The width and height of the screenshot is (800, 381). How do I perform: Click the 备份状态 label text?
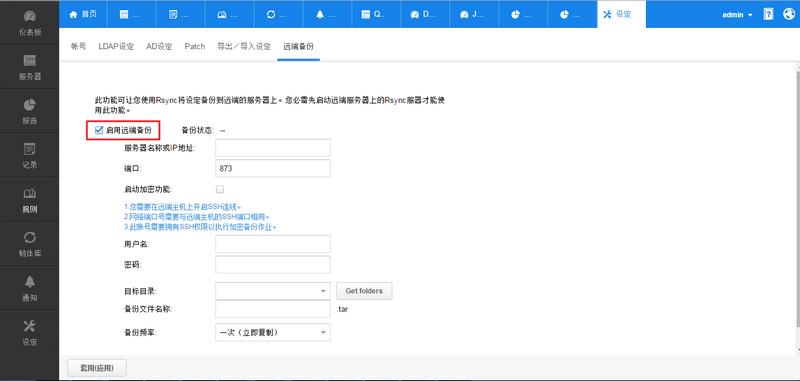pyautogui.click(x=197, y=130)
